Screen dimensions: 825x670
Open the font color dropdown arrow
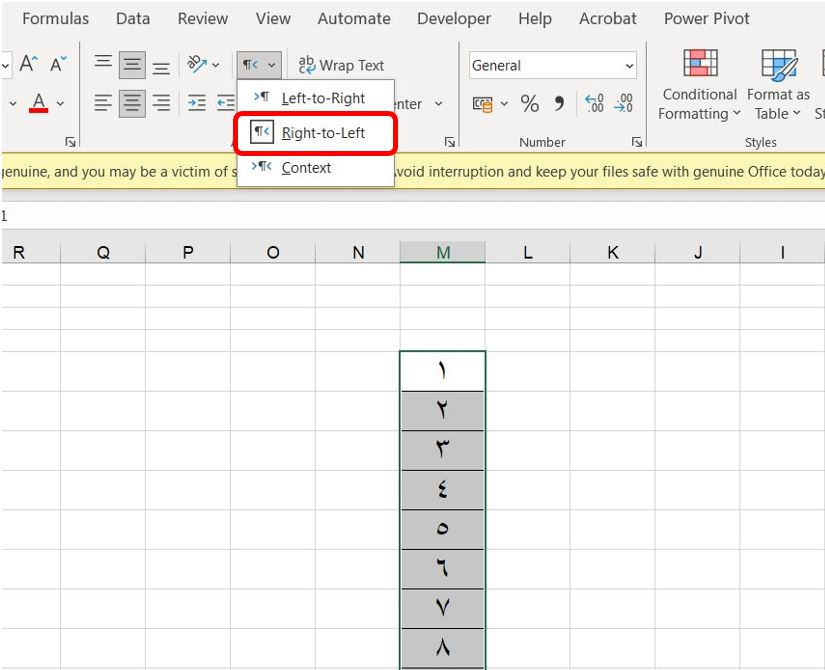tap(61, 103)
